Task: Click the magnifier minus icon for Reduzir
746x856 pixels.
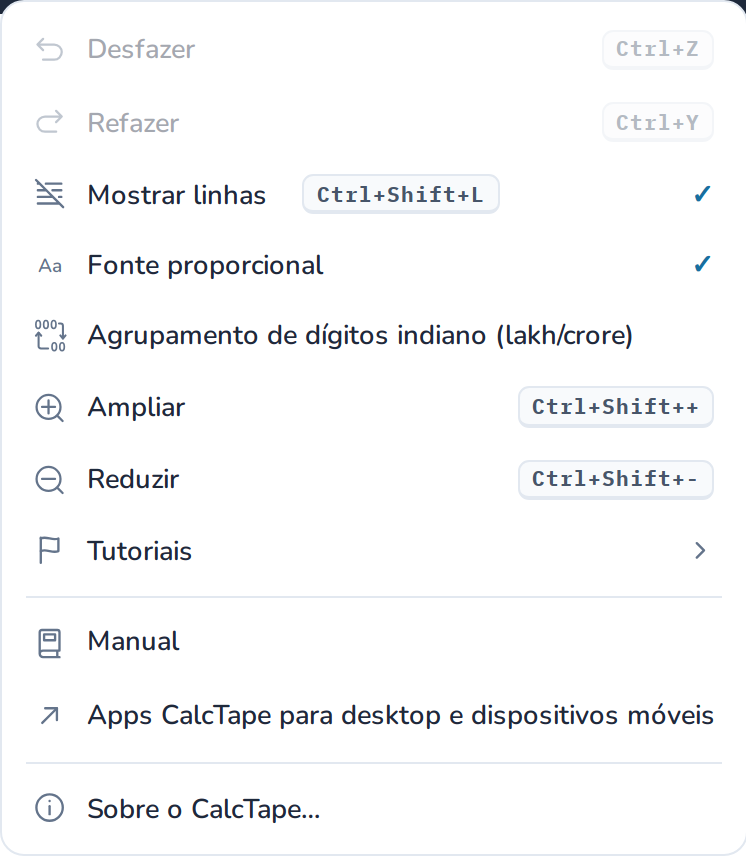Action: [50, 480]
